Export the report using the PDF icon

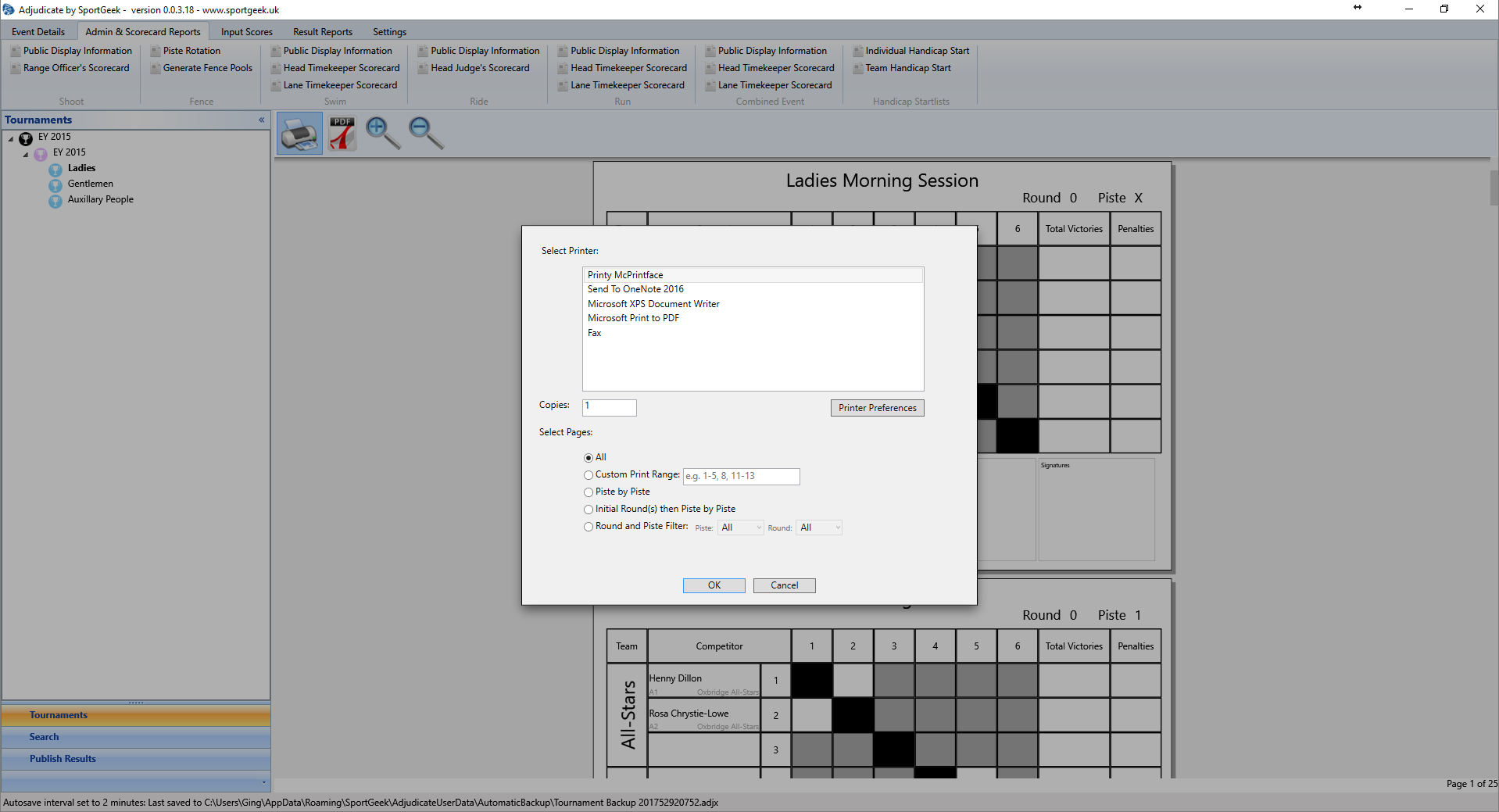[342, 134]
